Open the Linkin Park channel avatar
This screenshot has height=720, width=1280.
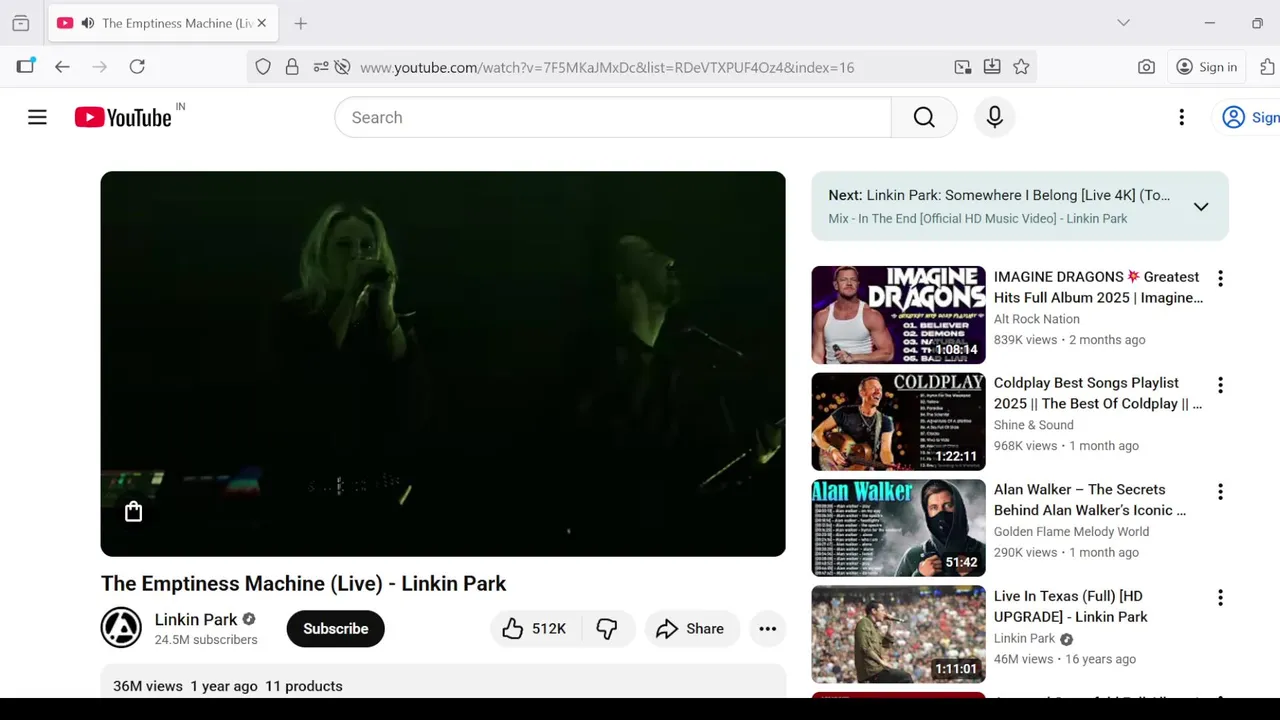pyautogui.click(x=121, y=628)
